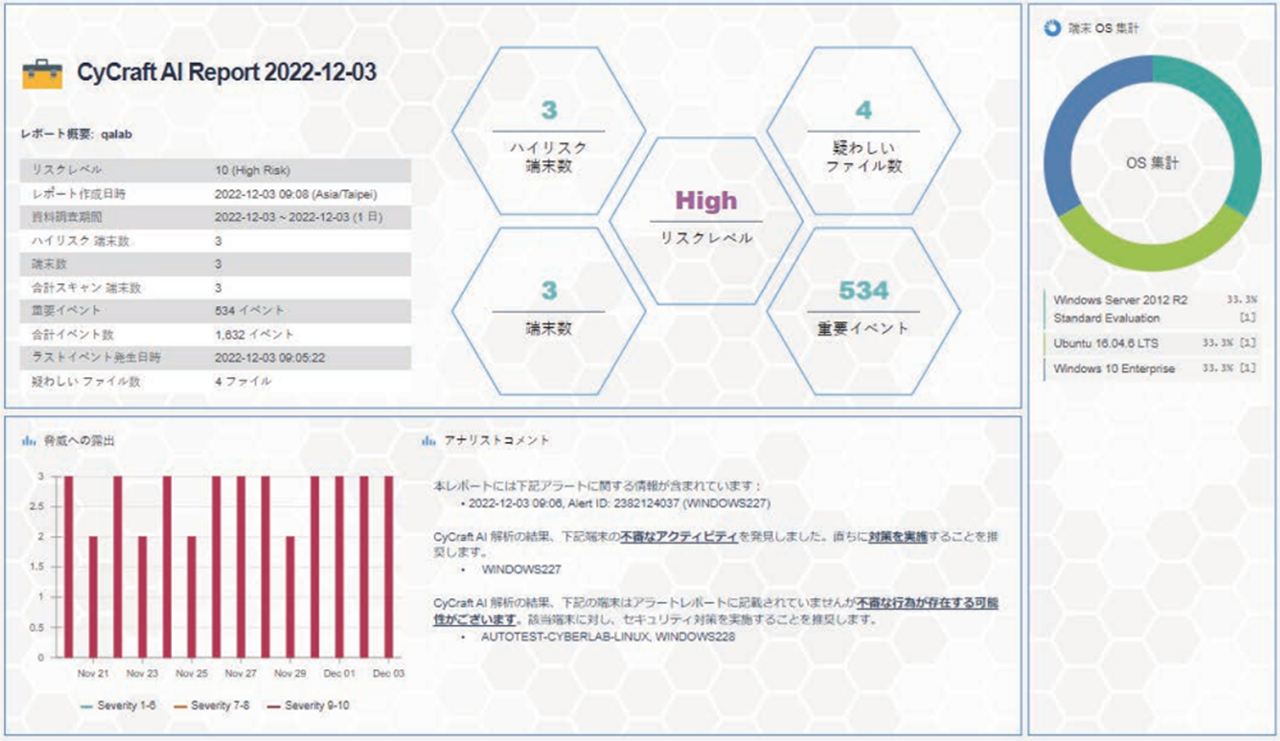
Task: Select the Windows 10 Enterprise legend row
Action: click(x=1151, y=369)
